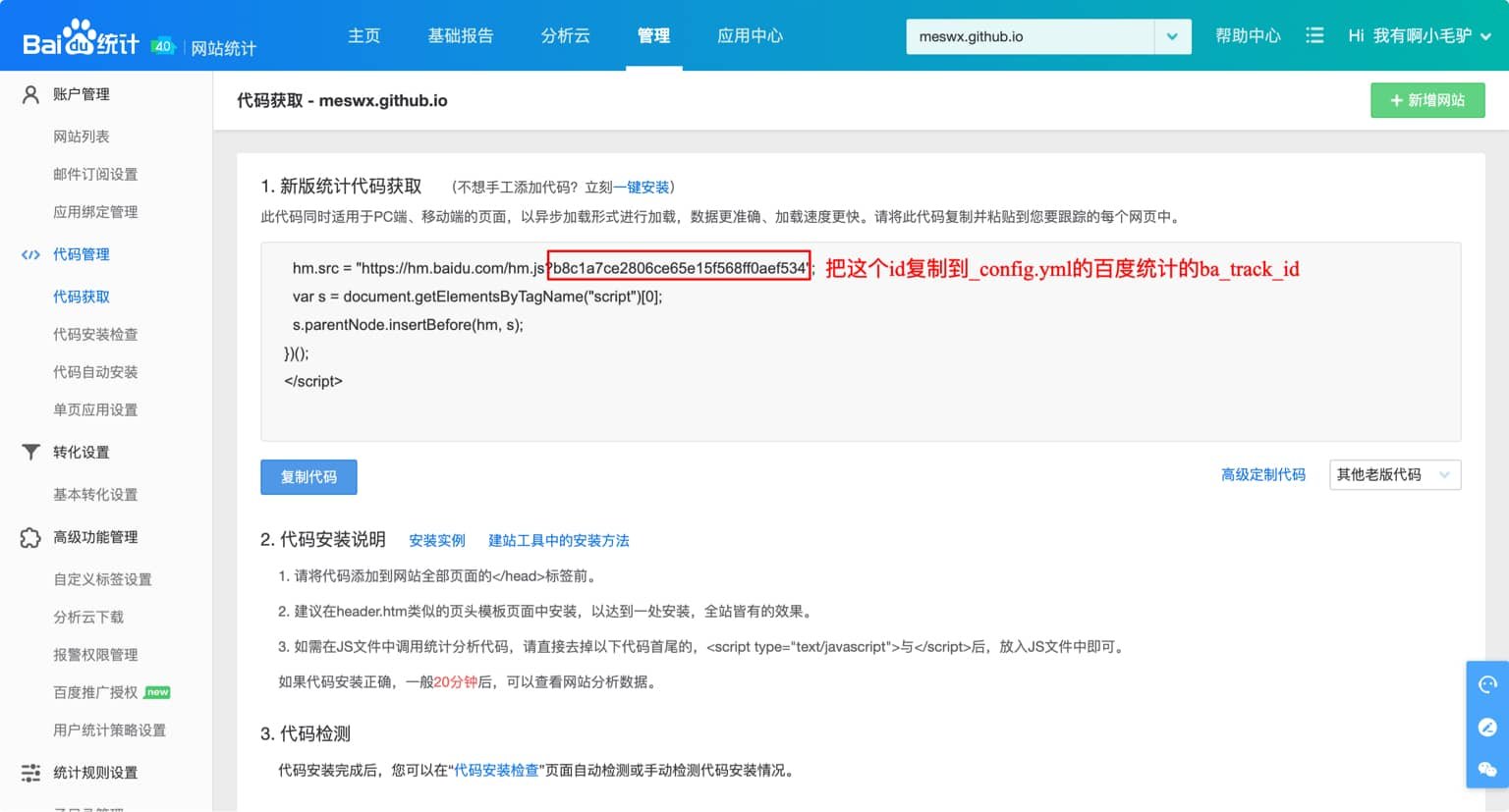
Task: Select 代码安装检查 in the sidebar
Action: tap(95, 335)
